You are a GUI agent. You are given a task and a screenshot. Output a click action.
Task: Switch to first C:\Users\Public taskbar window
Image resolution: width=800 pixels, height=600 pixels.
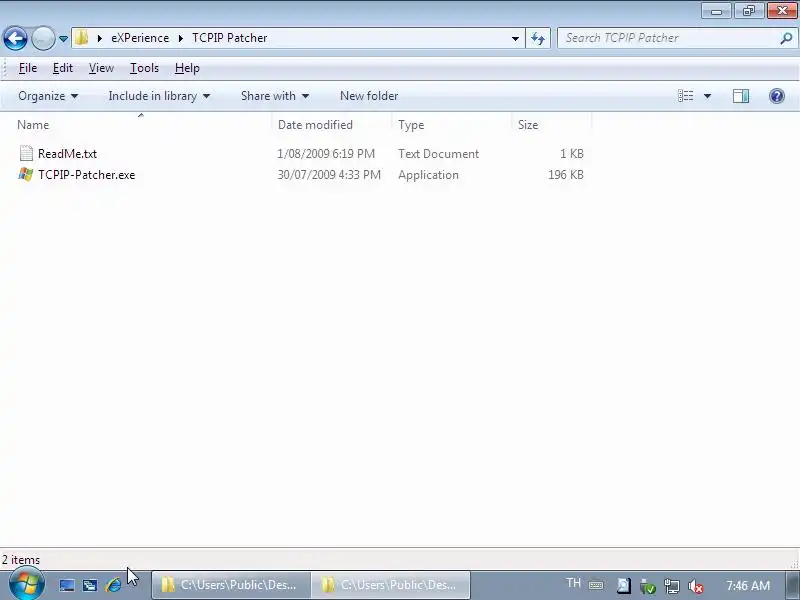(x=231, y=585)
